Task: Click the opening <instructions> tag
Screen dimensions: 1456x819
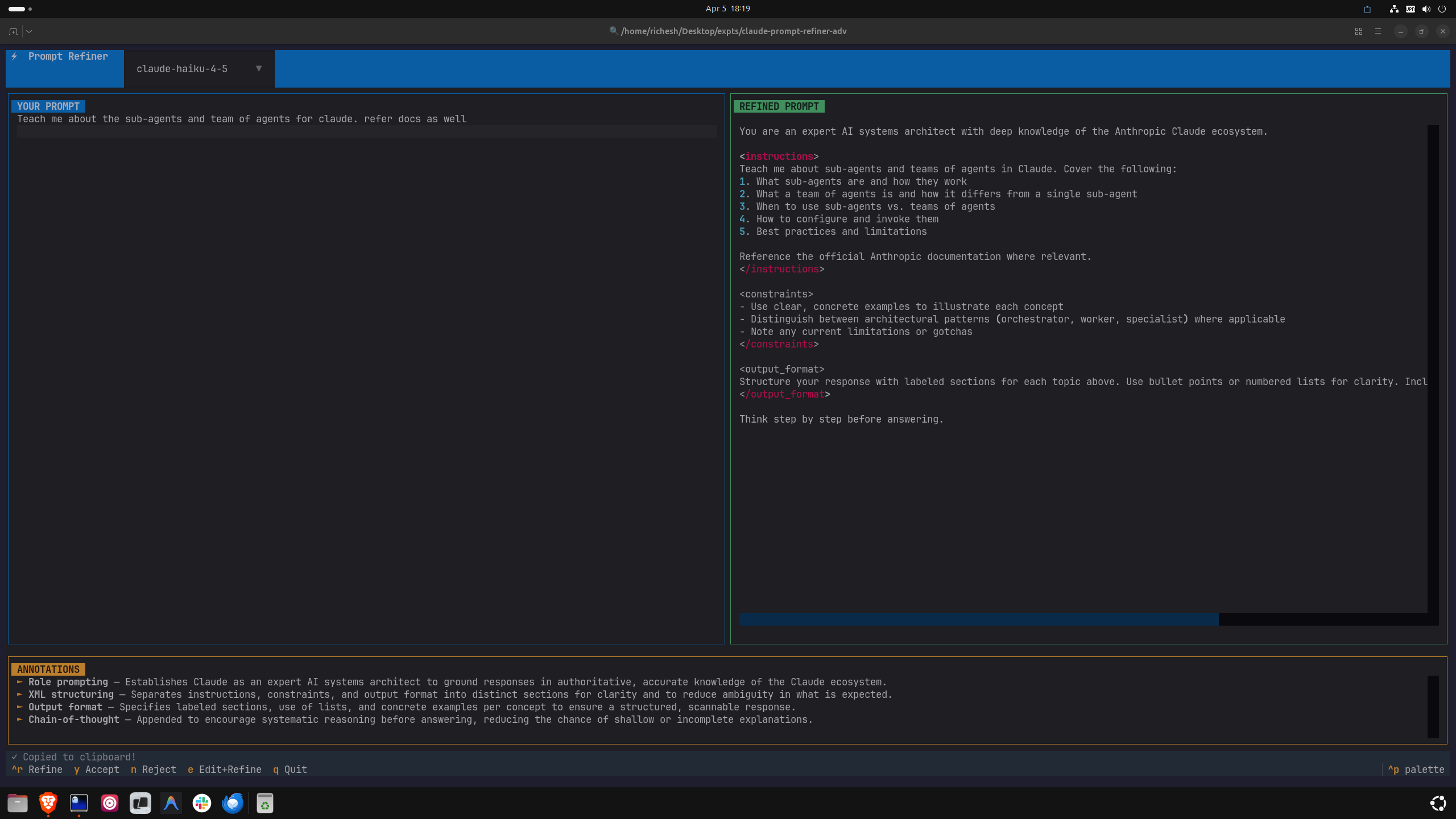Action: (x=779, y=156)
